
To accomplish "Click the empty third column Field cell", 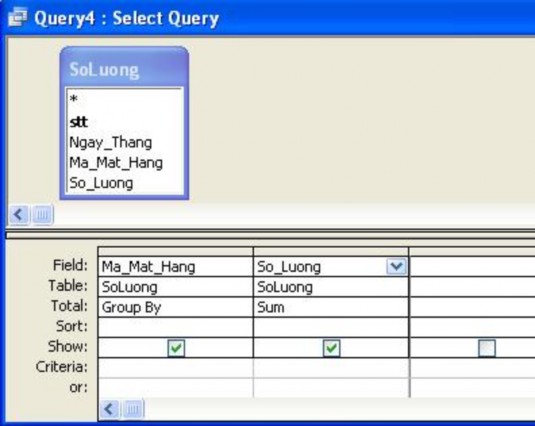I will click(x=472, y=266).
